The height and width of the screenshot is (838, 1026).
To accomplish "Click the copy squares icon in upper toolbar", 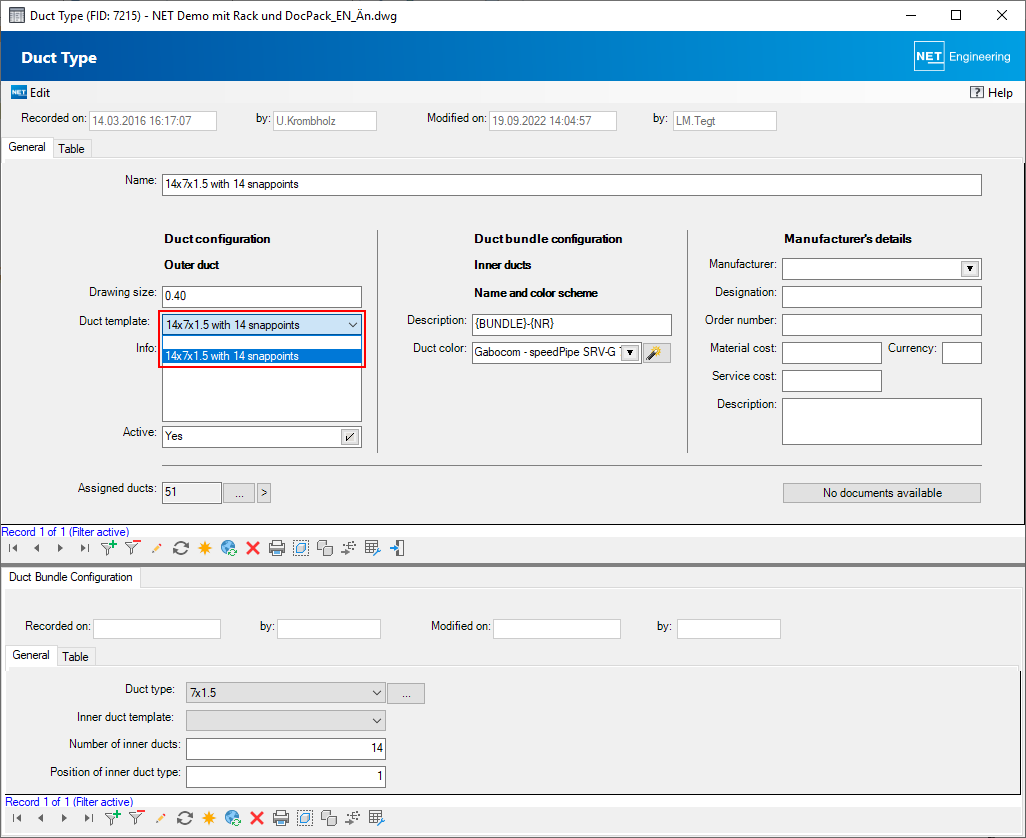I will coord(325,548).
